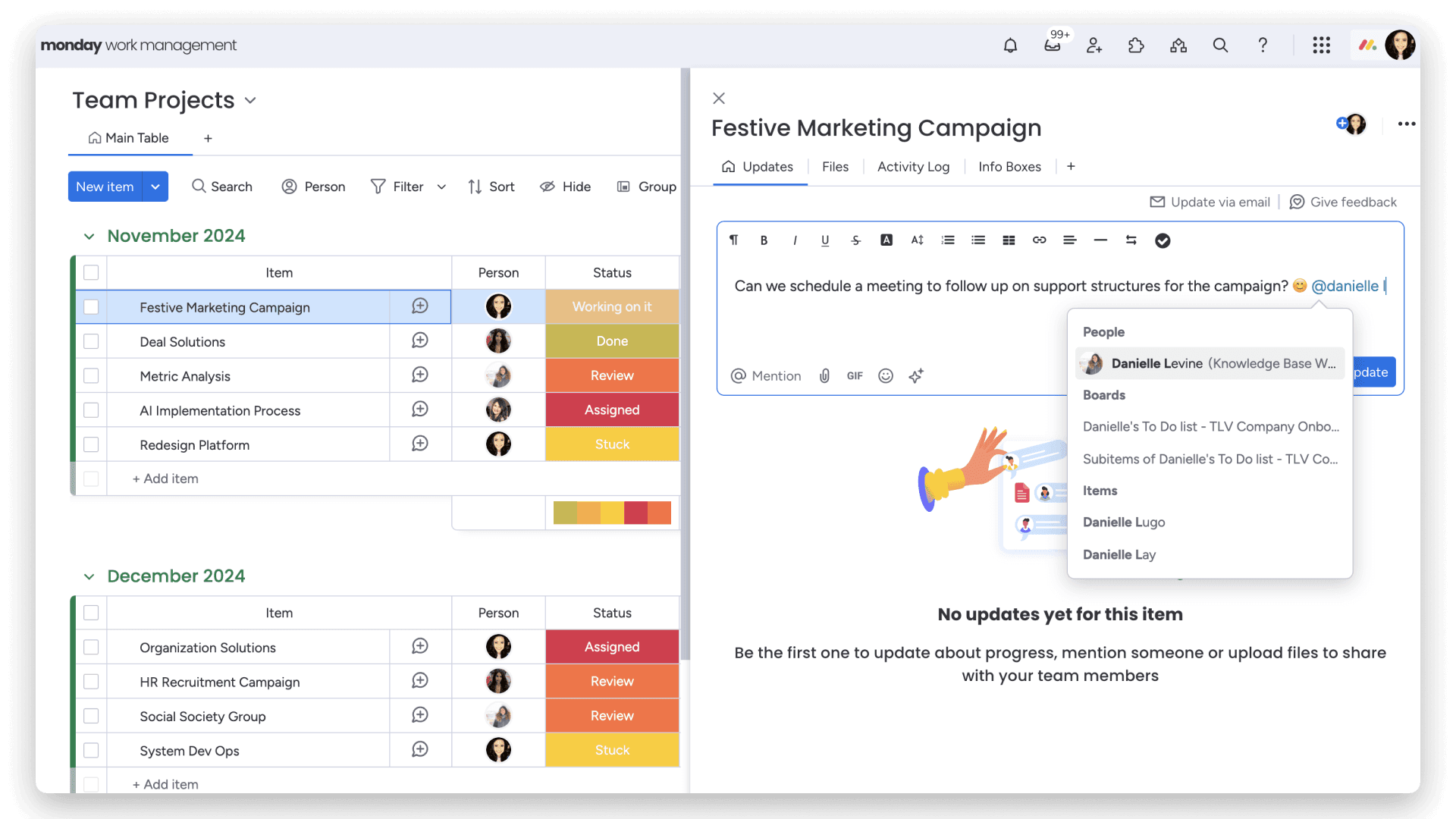Apply bold formatting in the update editor
Viewport: 1456px width, 819px height.
point(764,240)
